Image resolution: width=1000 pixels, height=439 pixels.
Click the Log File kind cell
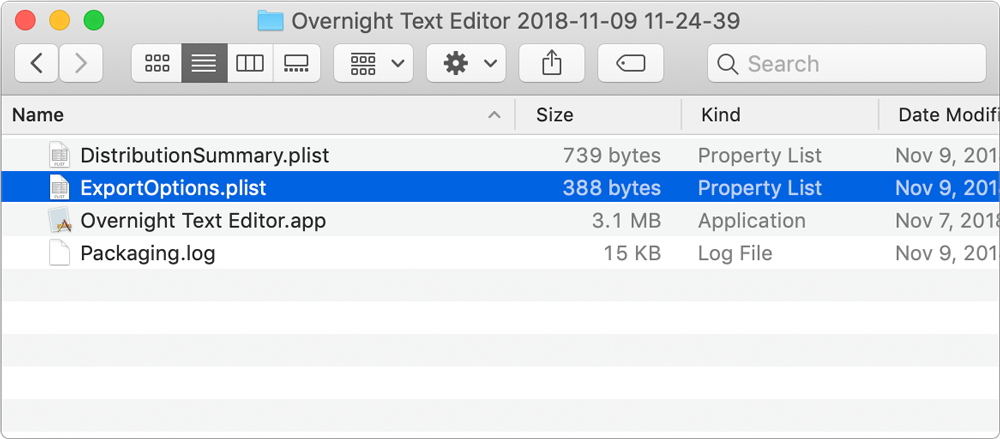[x=735, y=253]
